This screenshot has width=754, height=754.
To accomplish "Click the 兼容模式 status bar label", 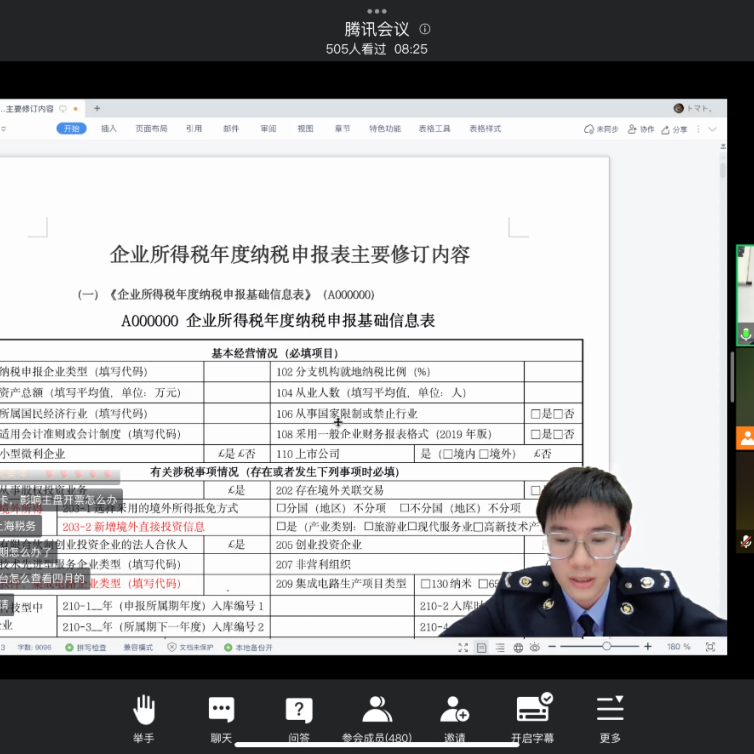I will [x=138, y=648].
